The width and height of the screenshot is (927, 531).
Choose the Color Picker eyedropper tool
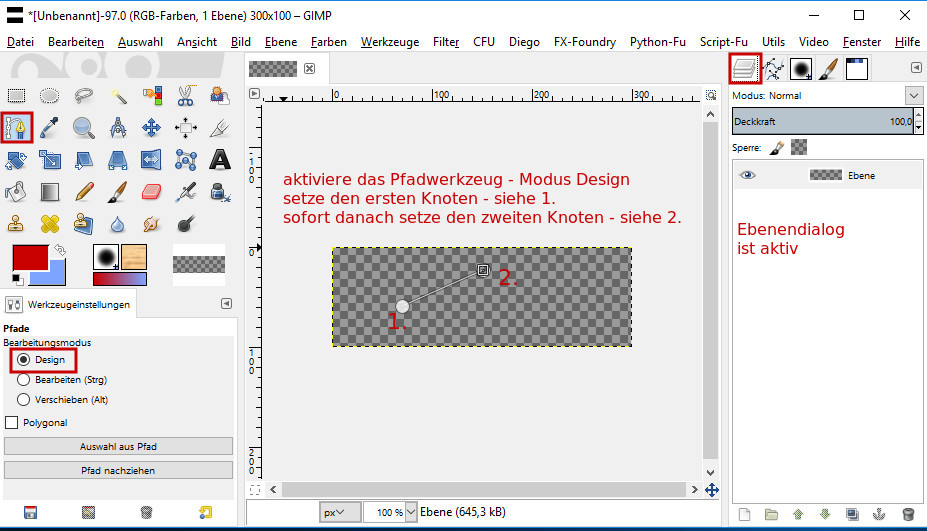coord(50,128)
